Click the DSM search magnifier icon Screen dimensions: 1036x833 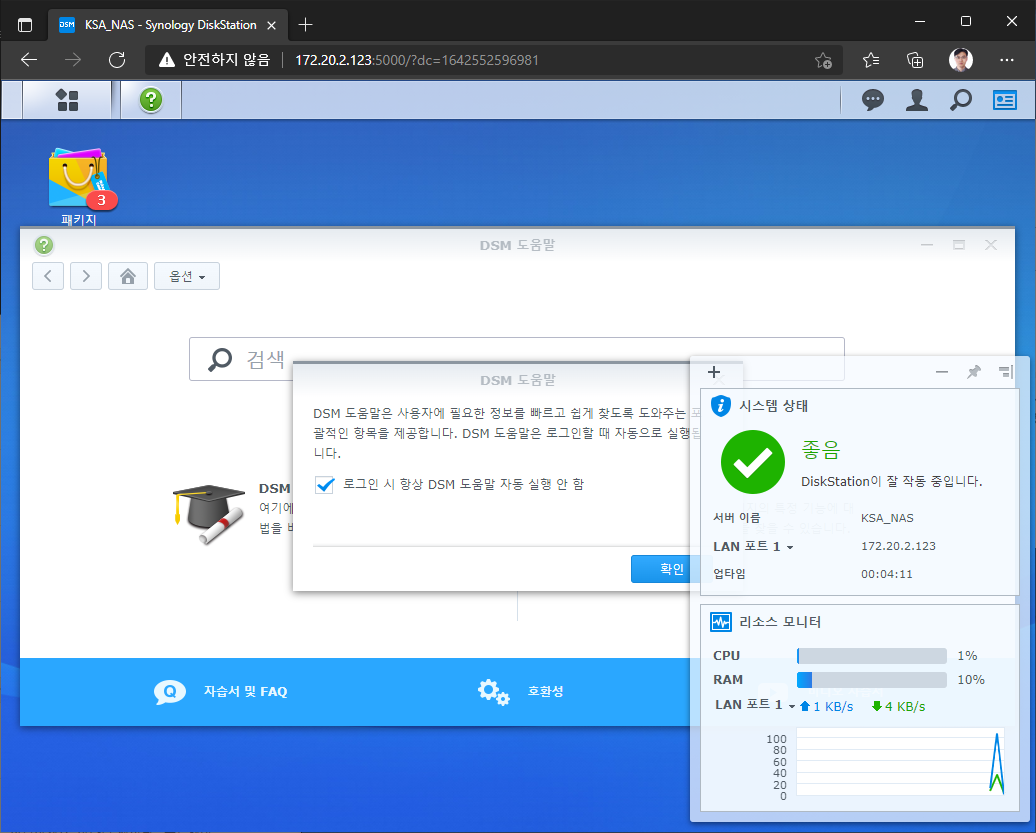(961, 100)
